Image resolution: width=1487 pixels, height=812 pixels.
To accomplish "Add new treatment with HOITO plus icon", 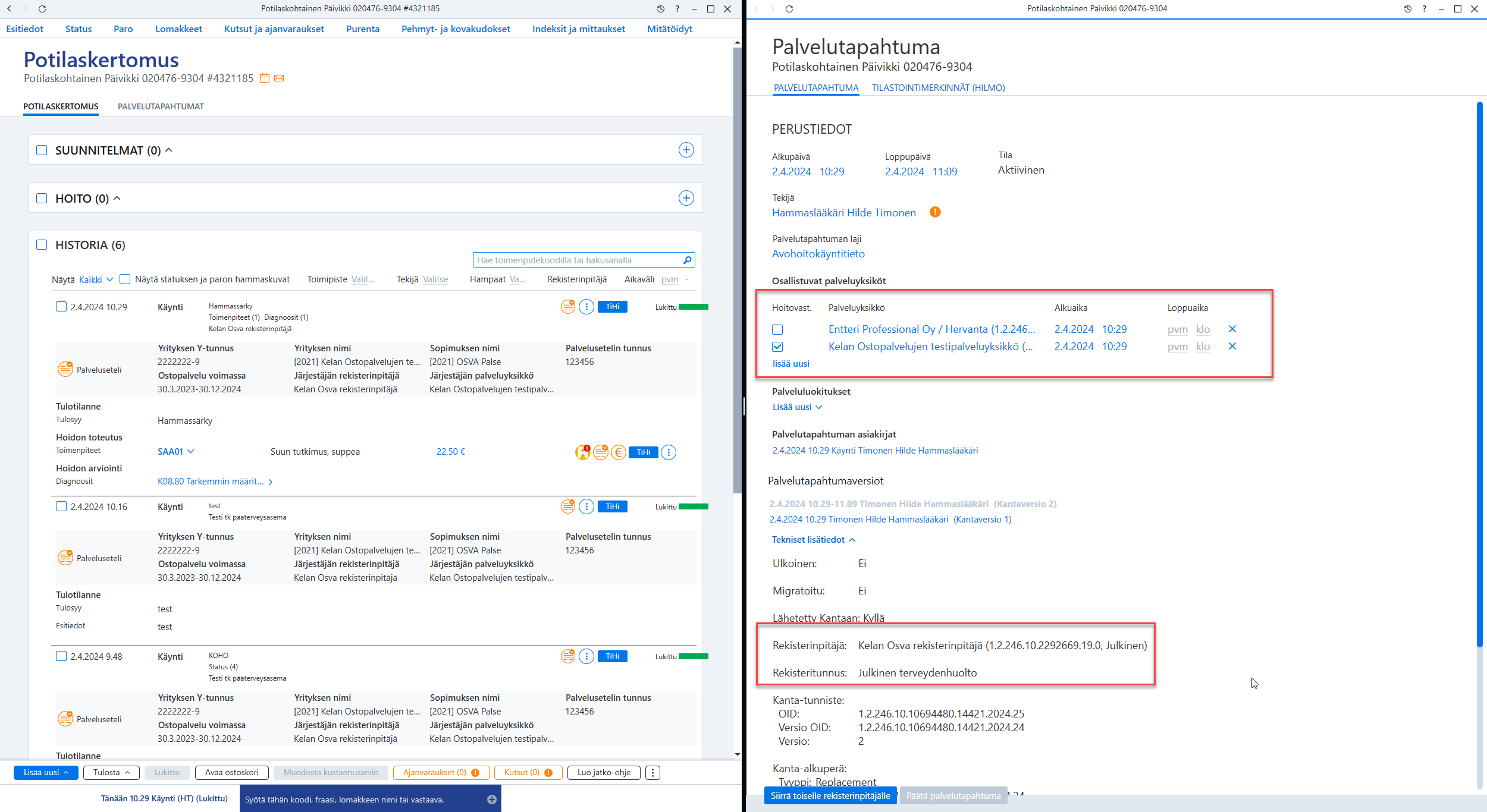I will coord(686,198).
